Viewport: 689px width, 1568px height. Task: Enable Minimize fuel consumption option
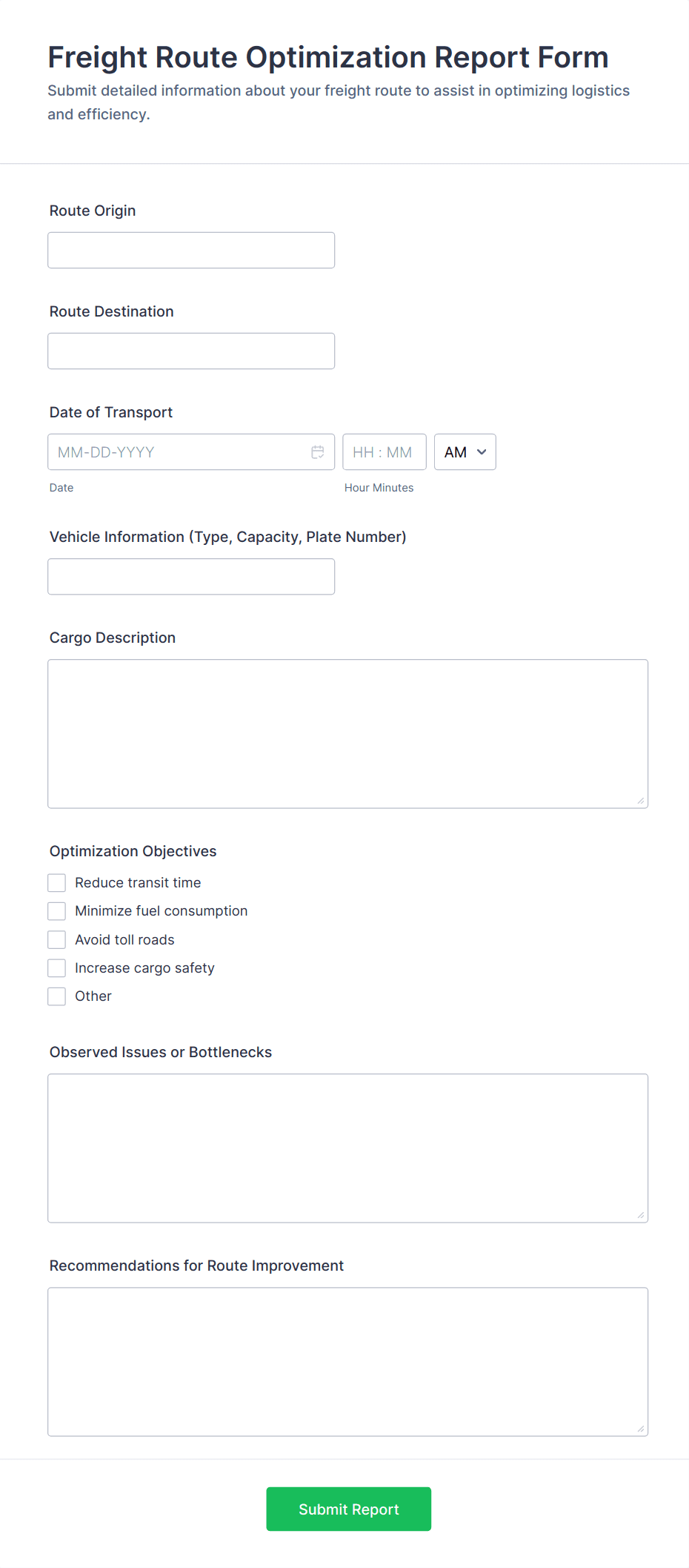(57, 911)
